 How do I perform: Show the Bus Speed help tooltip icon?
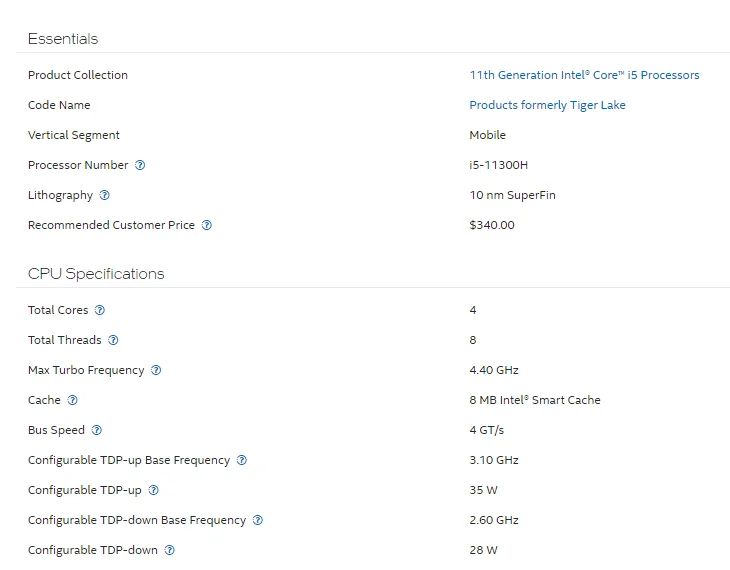pyautogui.click(x=97, y=430)
